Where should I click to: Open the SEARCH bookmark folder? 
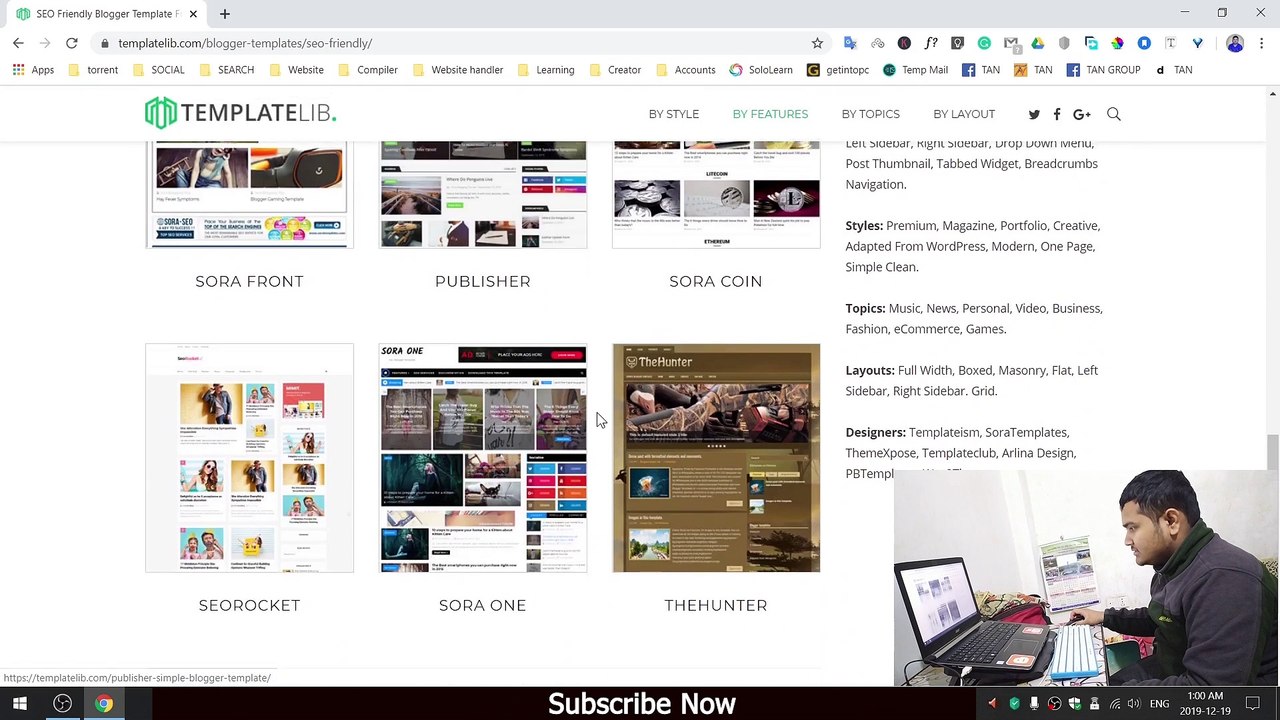click(226, 70)
